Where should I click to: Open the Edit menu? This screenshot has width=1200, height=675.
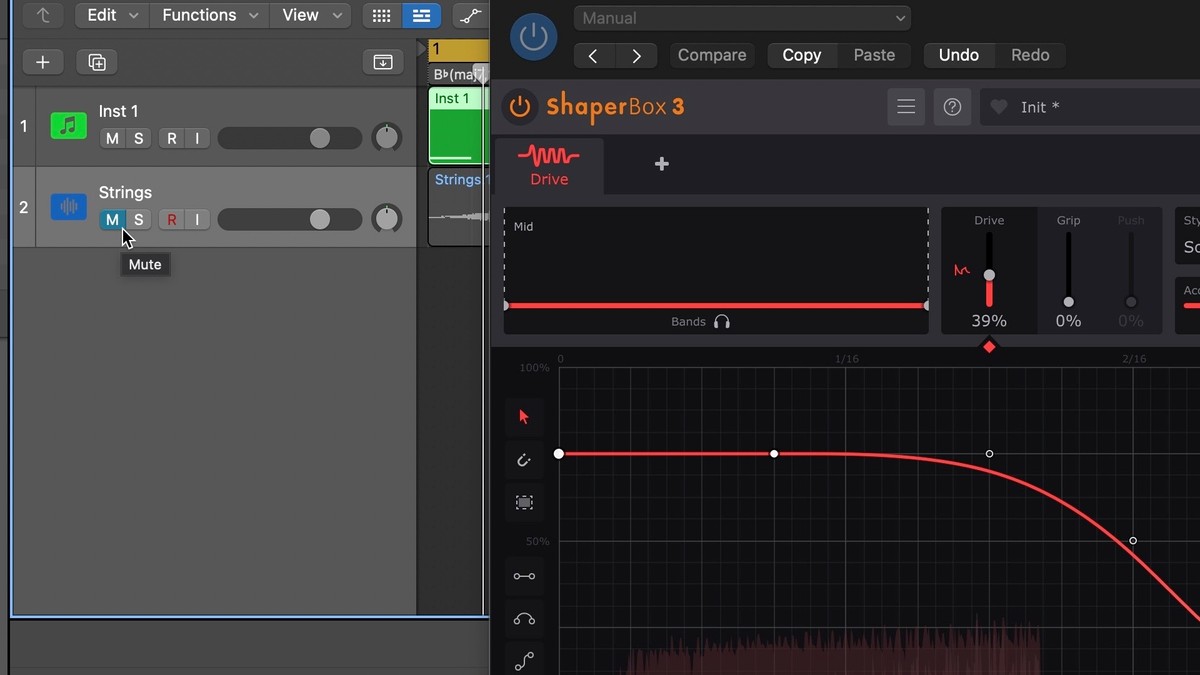click(111, 15)
